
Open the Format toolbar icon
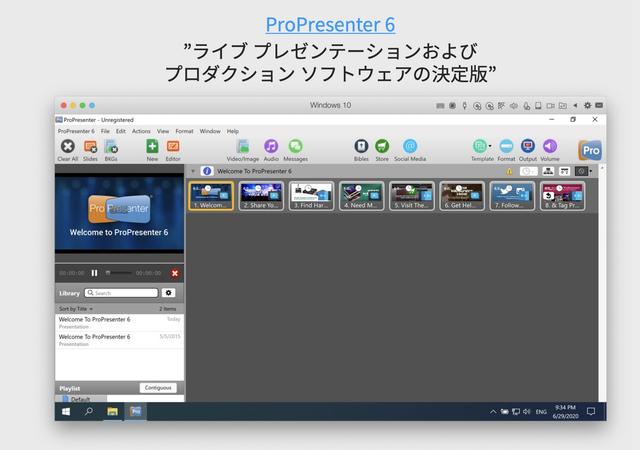[506, 146]
